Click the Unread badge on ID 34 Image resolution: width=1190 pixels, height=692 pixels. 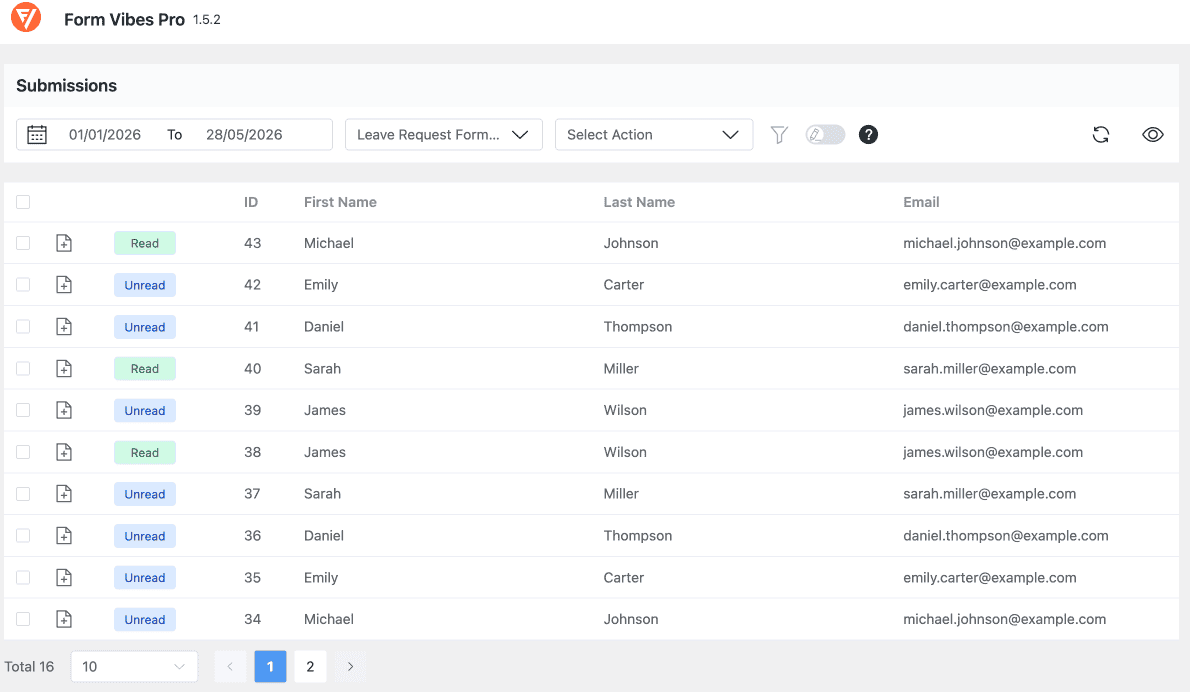tap(145, 619)
